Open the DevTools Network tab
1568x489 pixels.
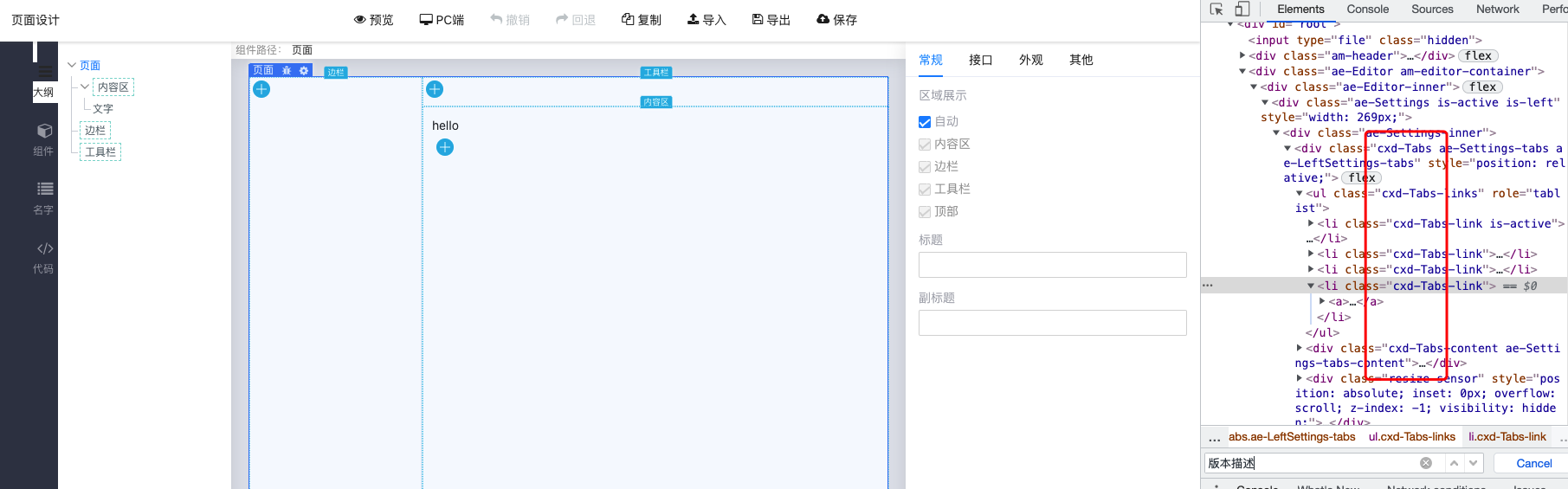(1498, 10)
